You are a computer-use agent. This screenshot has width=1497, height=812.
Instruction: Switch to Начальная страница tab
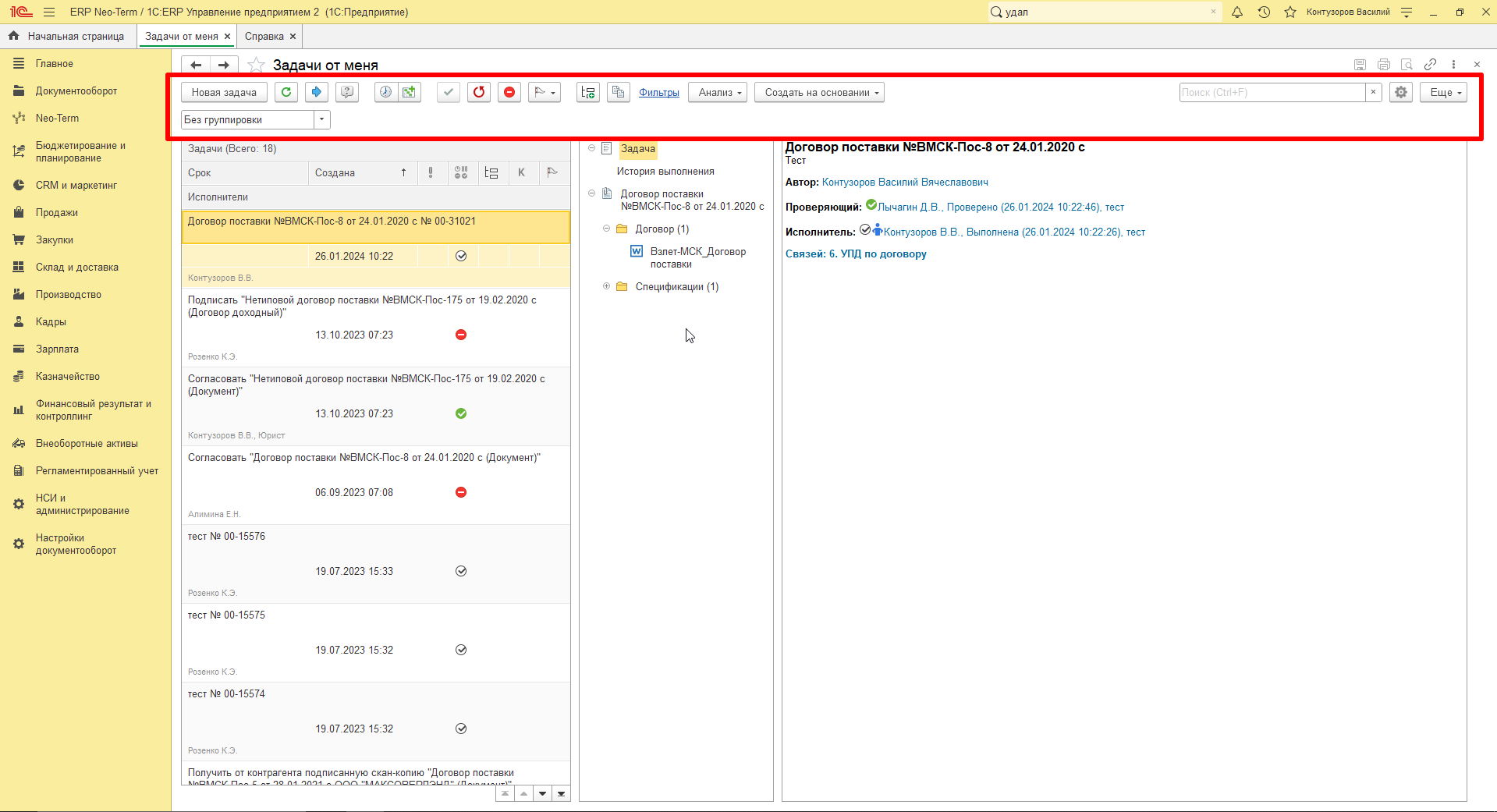point(66,36)
